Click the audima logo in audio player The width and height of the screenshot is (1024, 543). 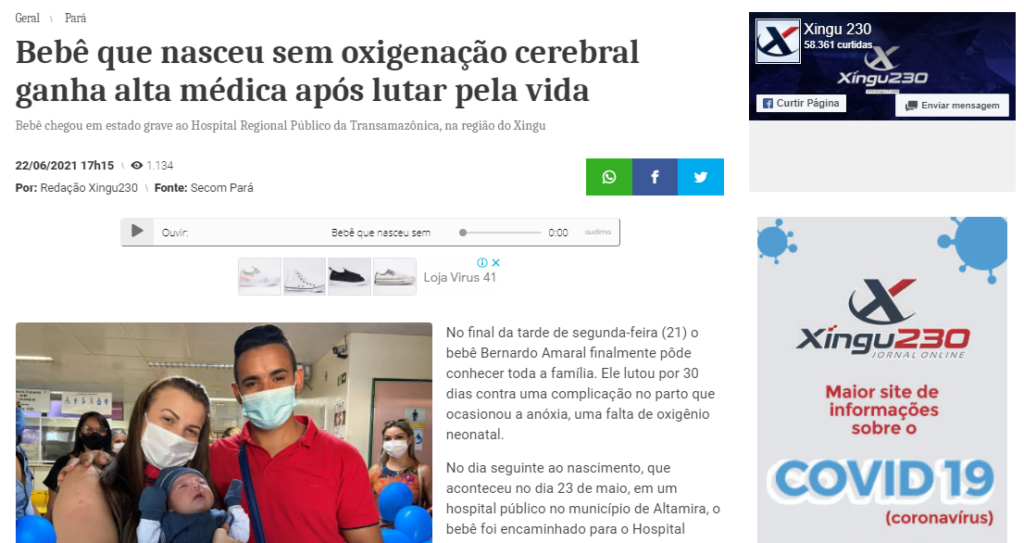pyautogui.click(x=598, y=232)
